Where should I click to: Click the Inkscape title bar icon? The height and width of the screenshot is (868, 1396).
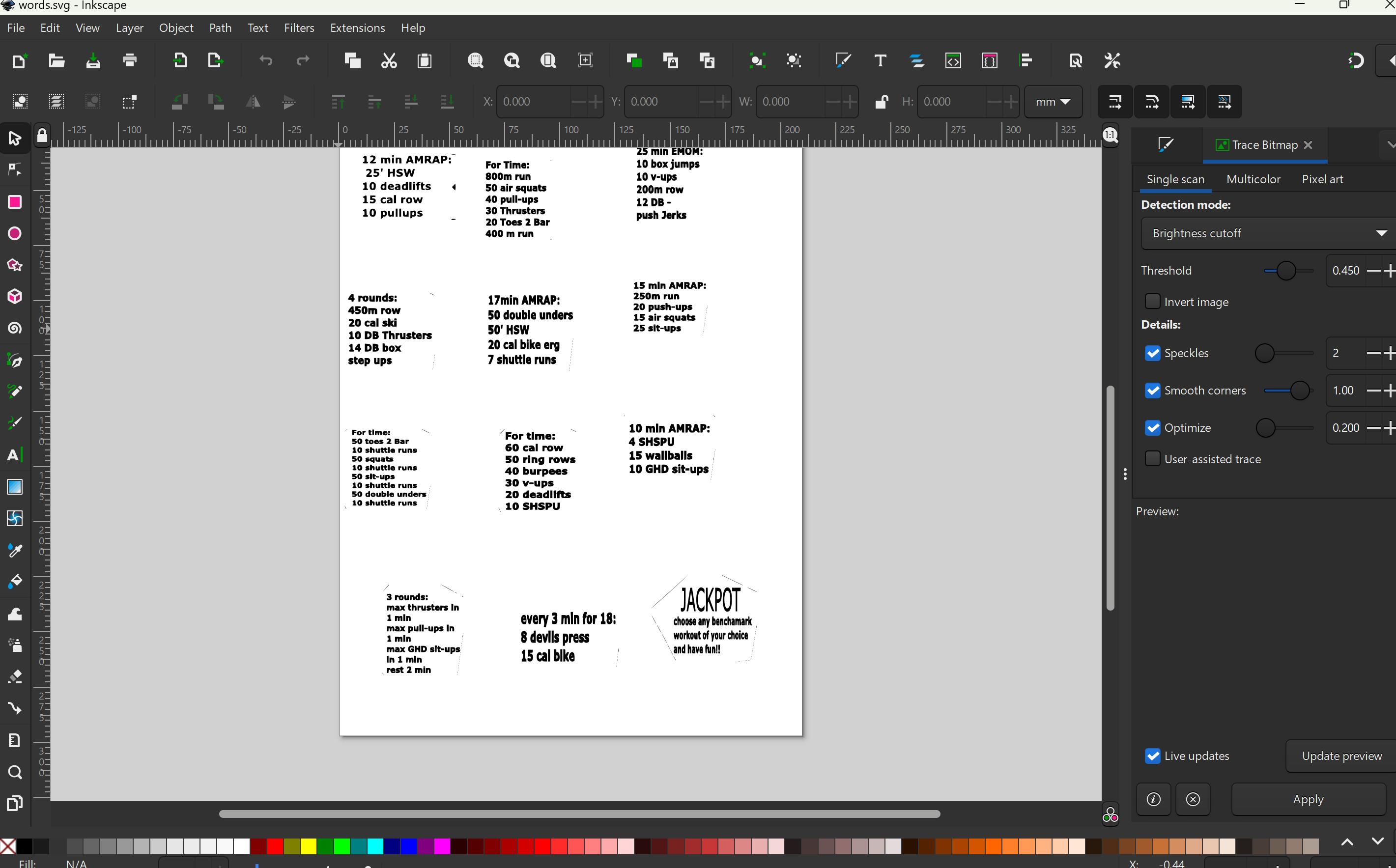(8, 7)
